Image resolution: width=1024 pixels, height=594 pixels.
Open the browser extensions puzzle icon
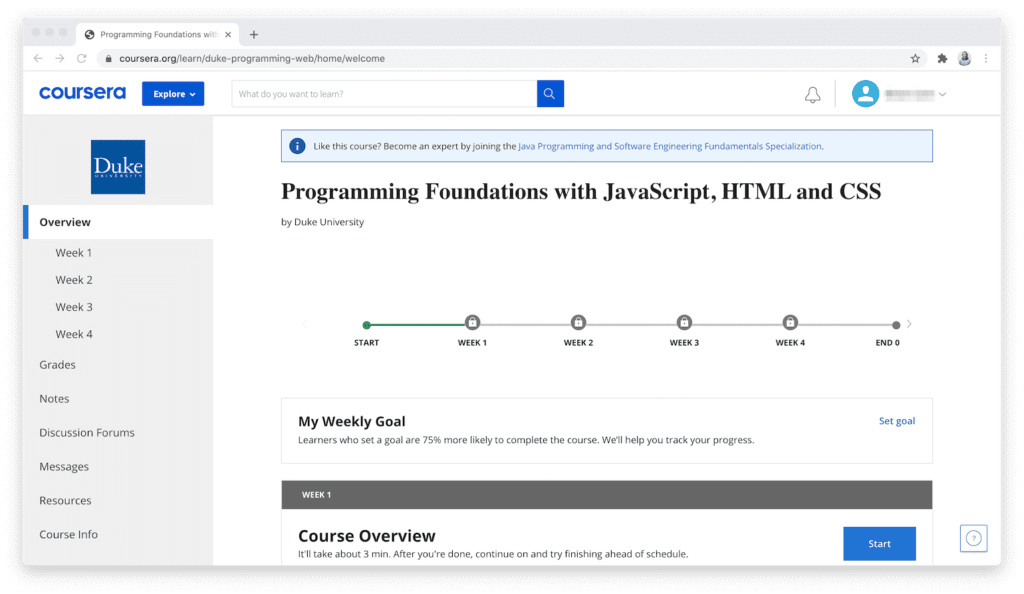[x=942, y=59]
